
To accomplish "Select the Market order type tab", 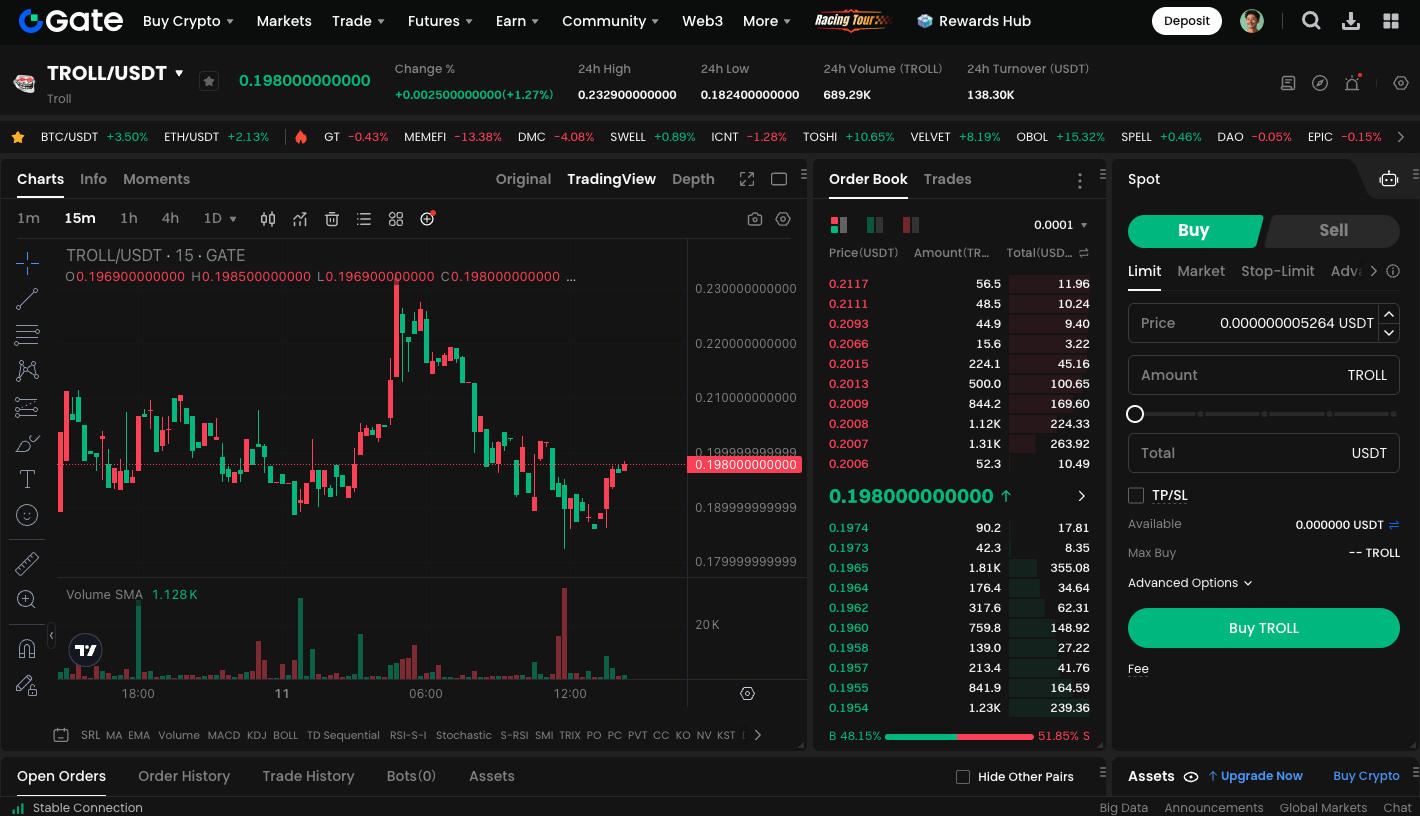I will point(1201,271).
